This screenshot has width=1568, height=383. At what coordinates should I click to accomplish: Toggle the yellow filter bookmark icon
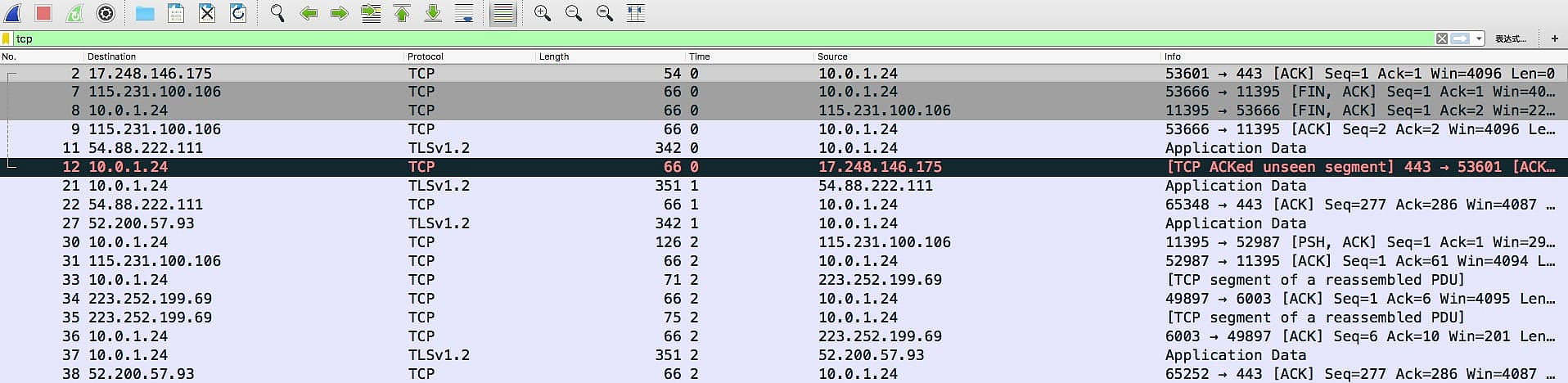tap(7, 38)
